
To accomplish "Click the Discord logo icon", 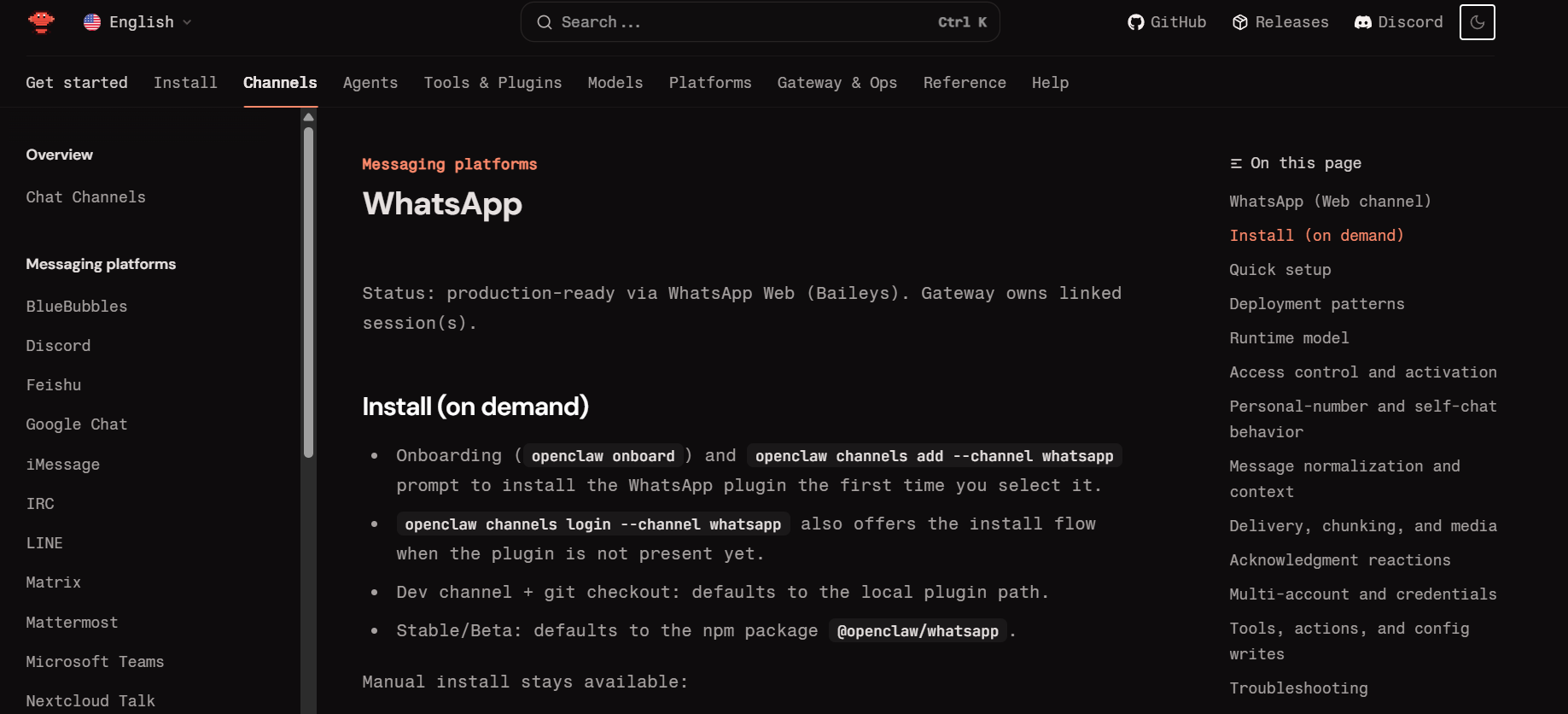I will point(1363,22).
